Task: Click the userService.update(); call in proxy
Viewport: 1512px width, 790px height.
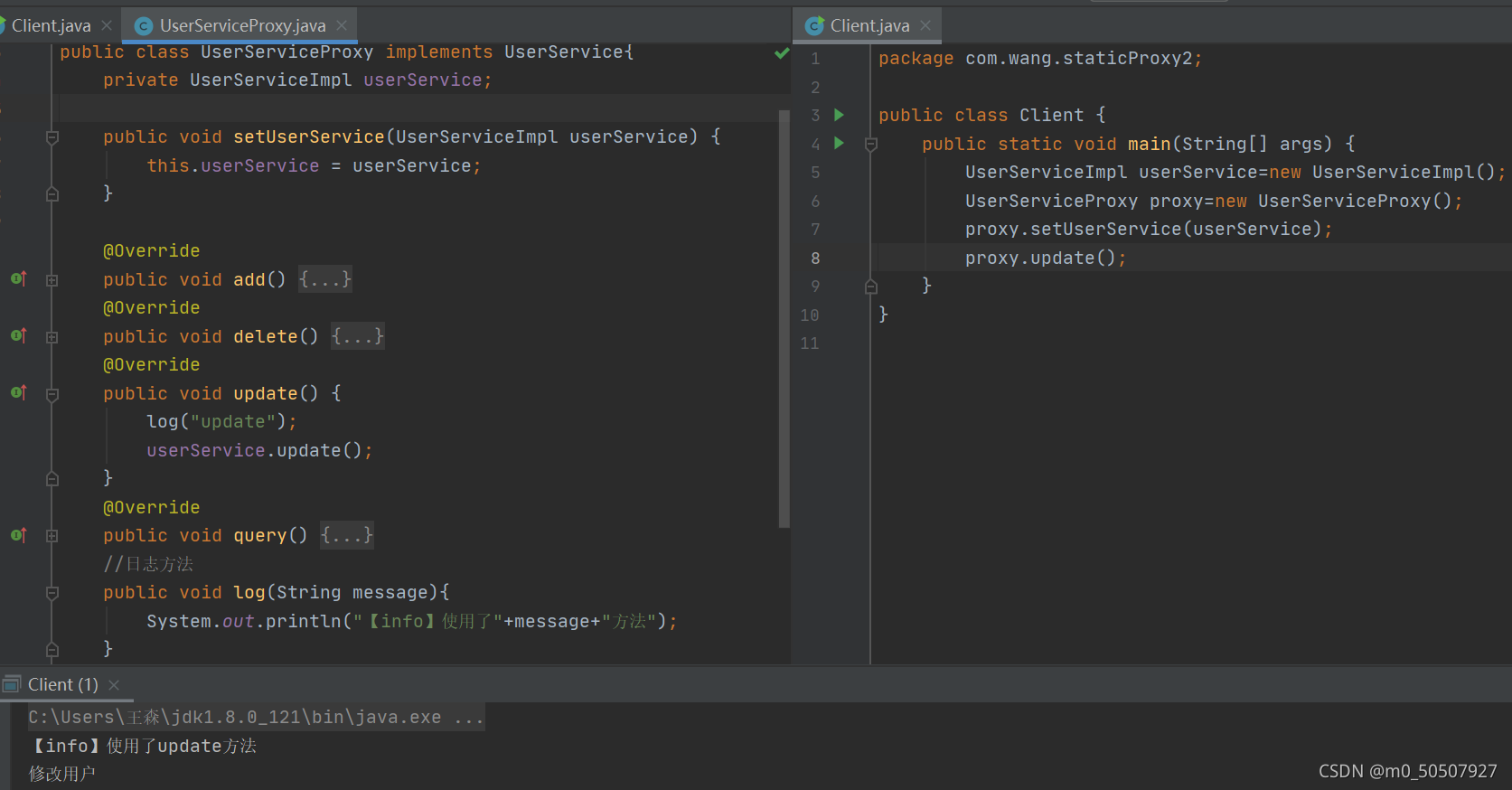Action: (259, 450)
